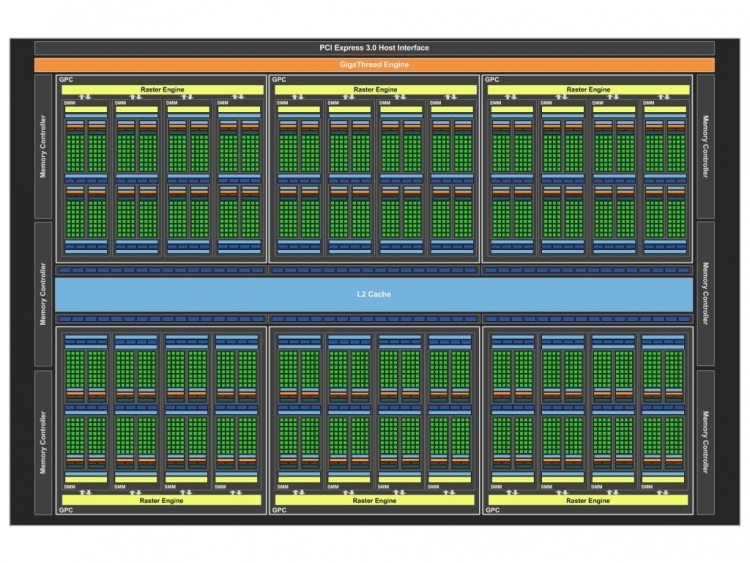The image size is (750, 563).
Task: Click the middle-left Memory Controller block
Action: click(43, 293)
